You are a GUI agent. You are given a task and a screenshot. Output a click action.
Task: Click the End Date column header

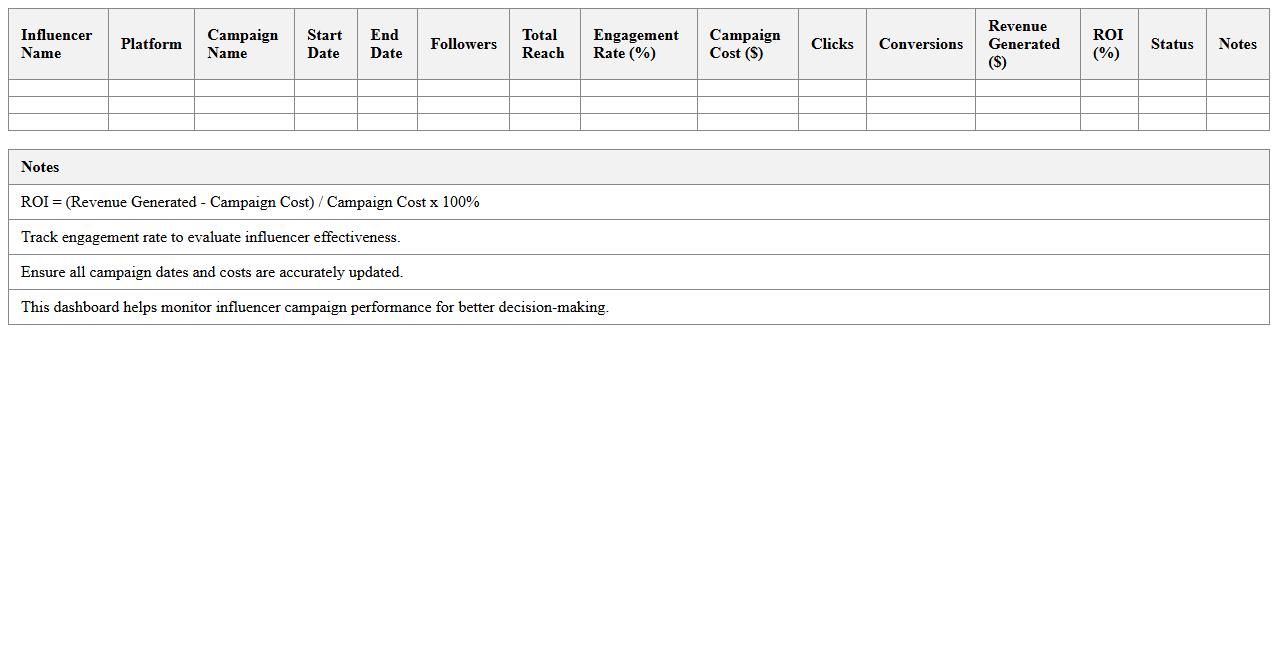click(x=386, y=44)
